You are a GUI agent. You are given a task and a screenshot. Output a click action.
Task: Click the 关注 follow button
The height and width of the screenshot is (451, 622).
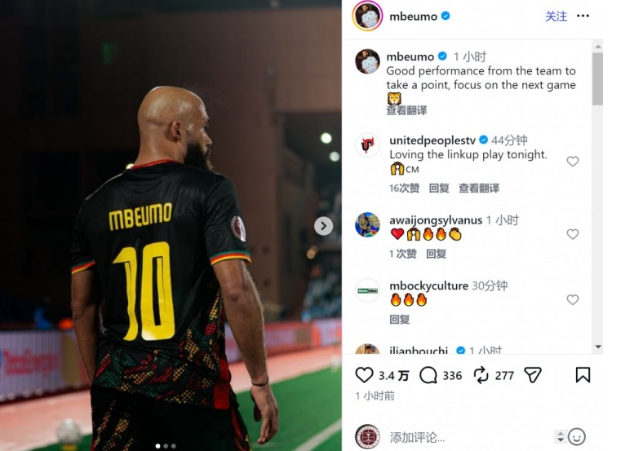click(x=556, y=16)
